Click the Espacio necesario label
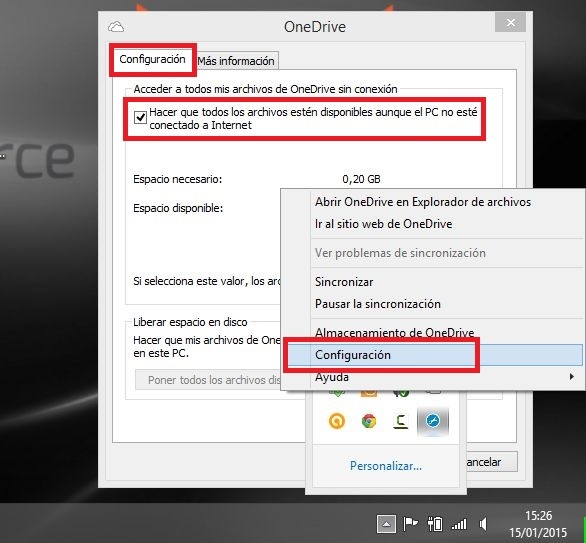 pyautogui.click(x=178, y=179)
